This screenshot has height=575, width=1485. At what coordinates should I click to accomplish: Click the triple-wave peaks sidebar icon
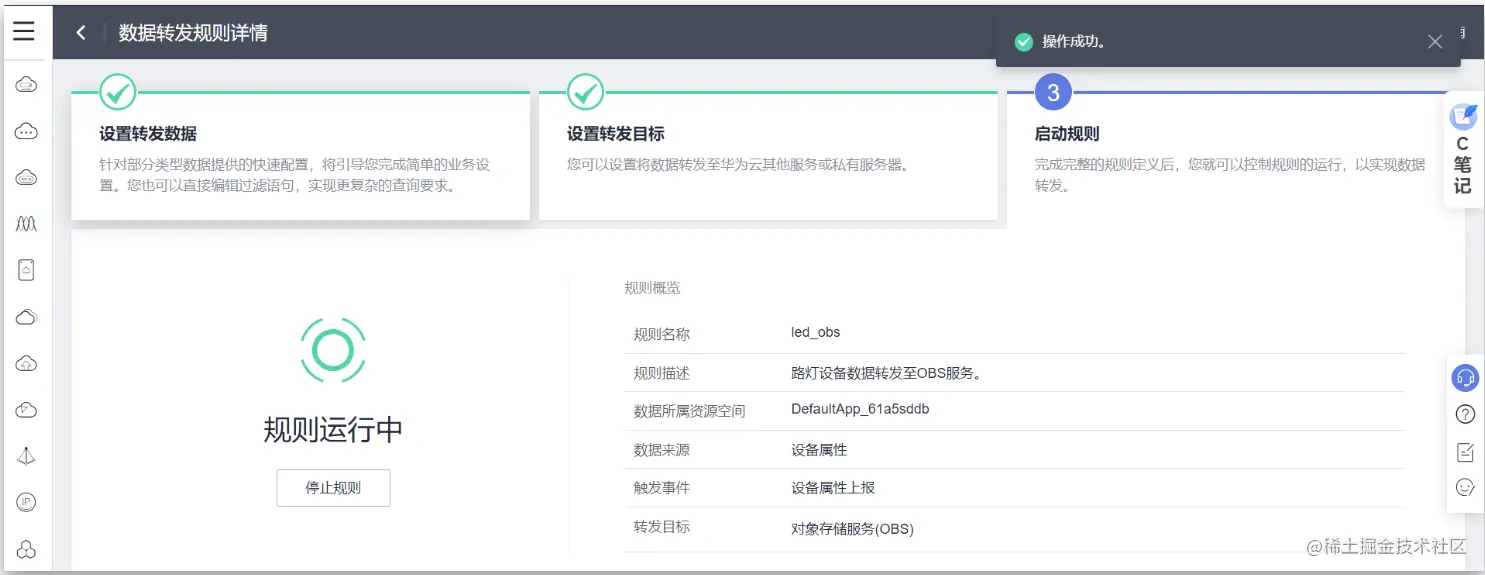click(x=26, y=224)
